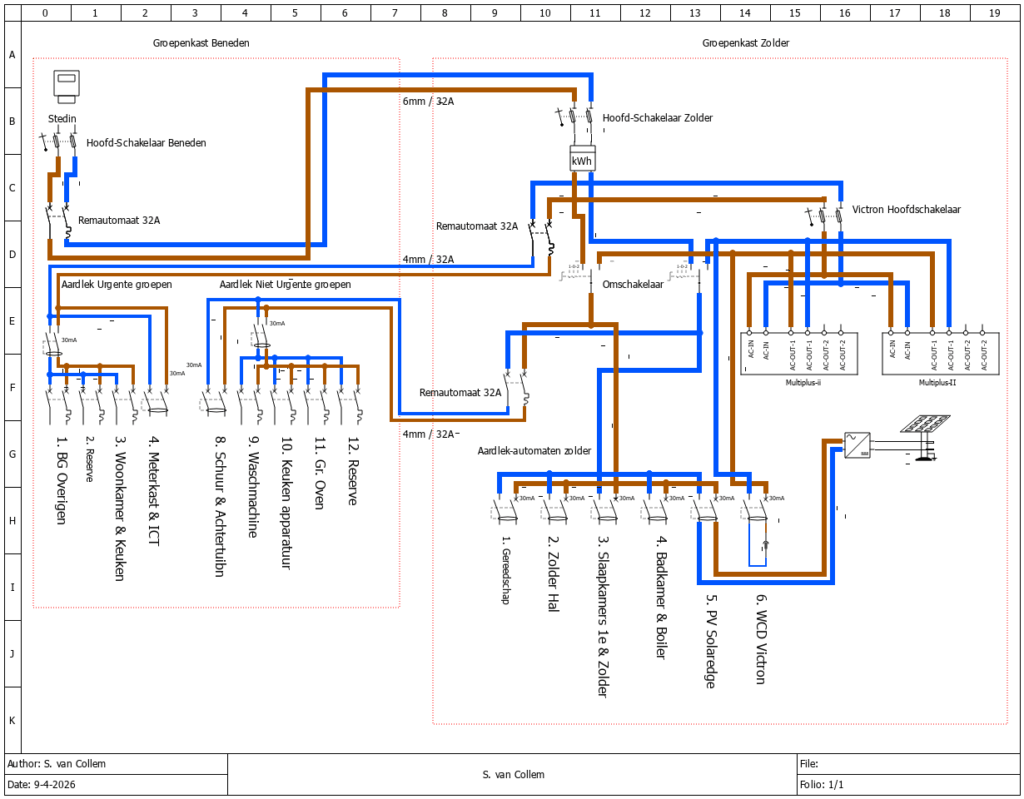Click row header G on left ruler
1024x799 pixels.
click(x=12, y=453)
